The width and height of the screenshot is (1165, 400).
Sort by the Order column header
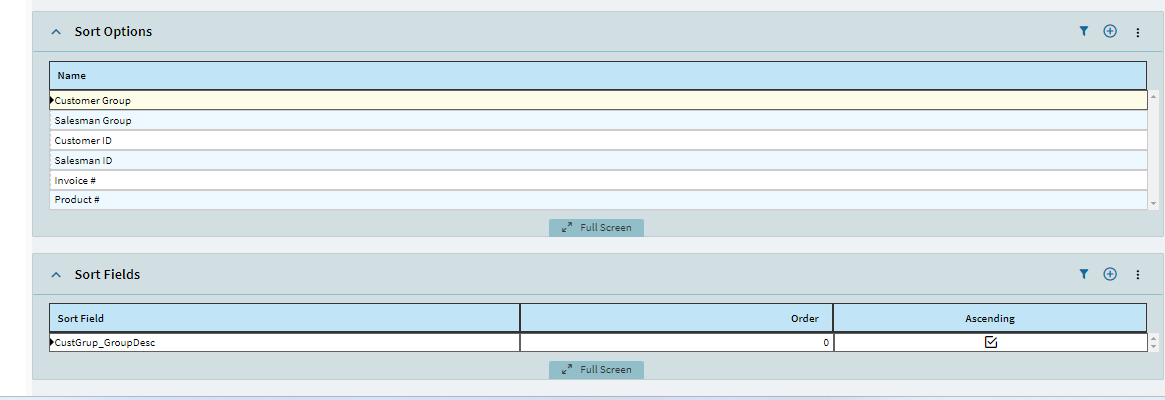(x=676, y=318)
